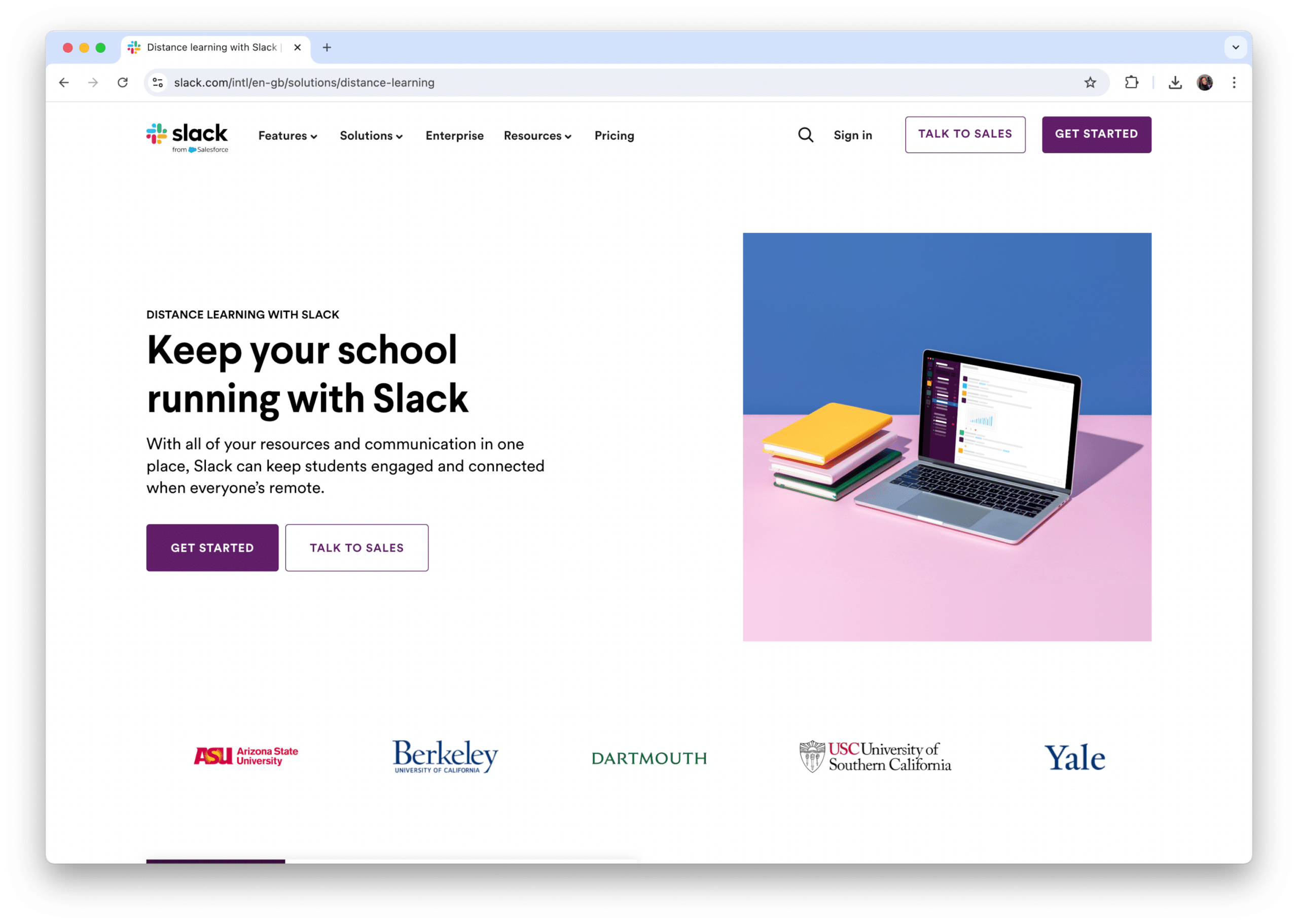Click the download icon in browser toolbar
1298x924 pixels.
tap(1175, 82)
